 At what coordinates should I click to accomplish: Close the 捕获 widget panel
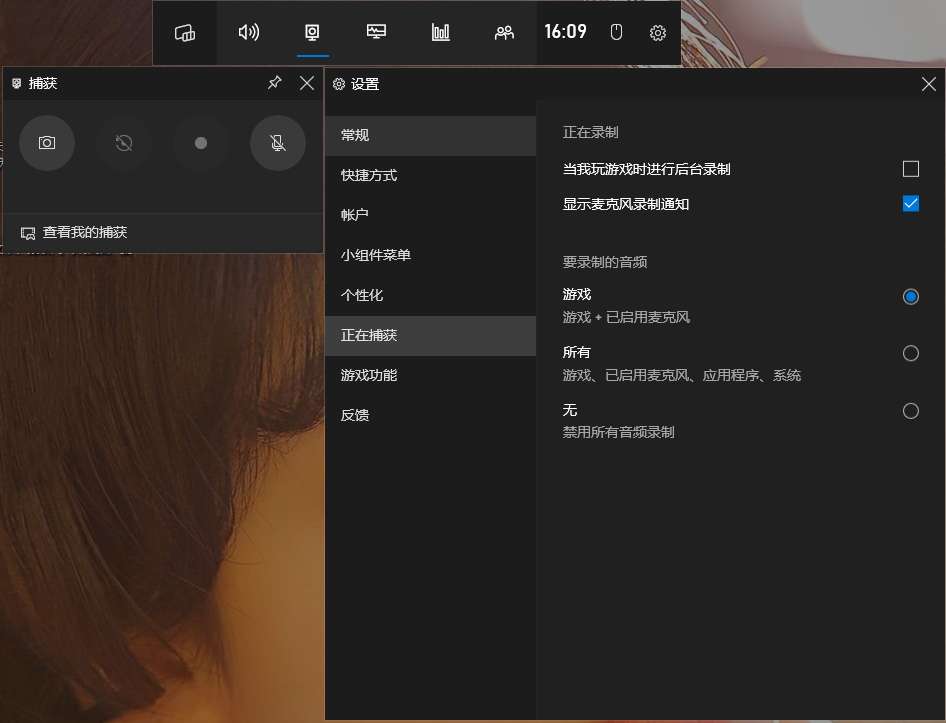click(307, 83)
